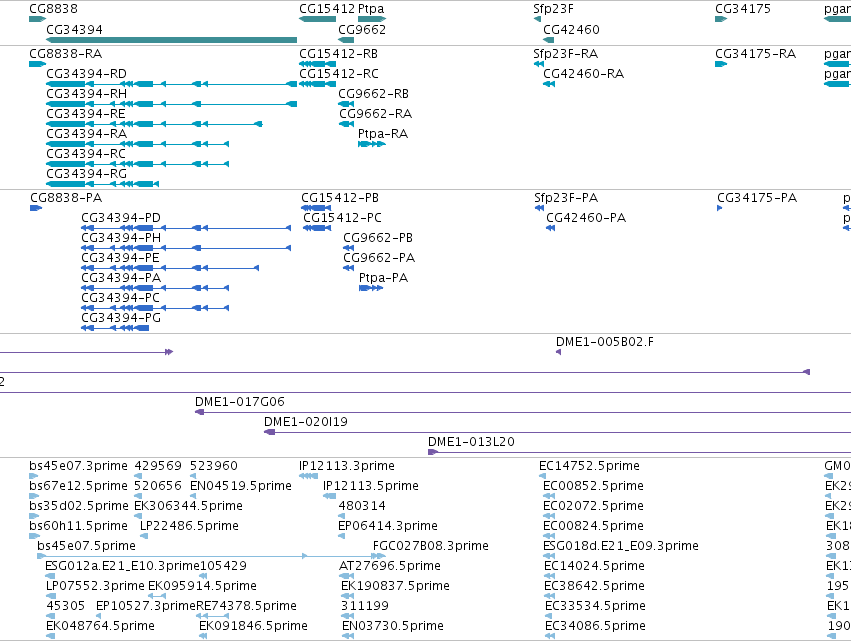Screen dimensions: 851x641
Task: Select the CG42460-RA transcript label
Action: tap(583, 74)
